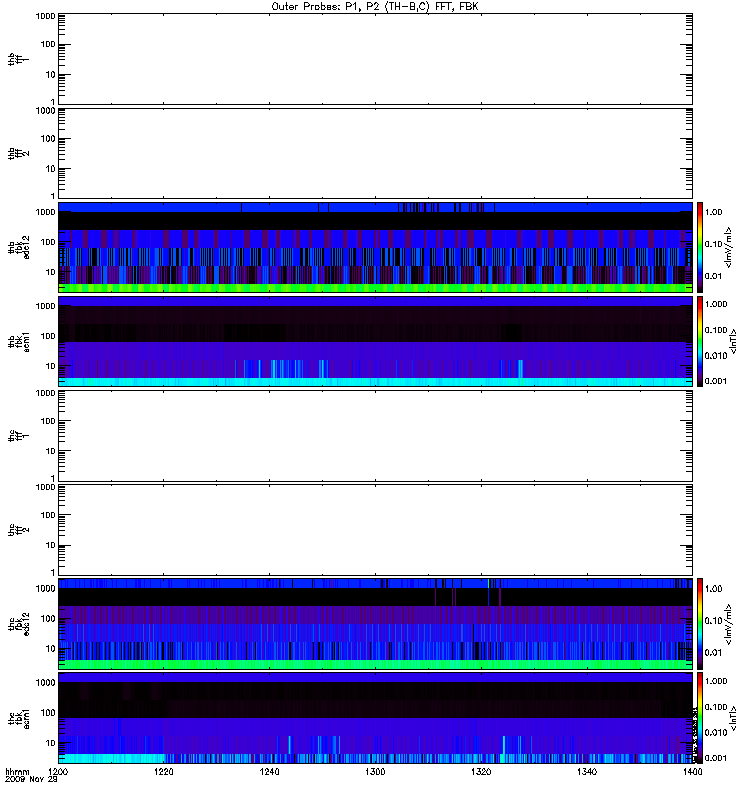Screen dimensions: 750x800
Task: Click the 'thb fbk scm1' y-axis label
Action: coord(18,342)
